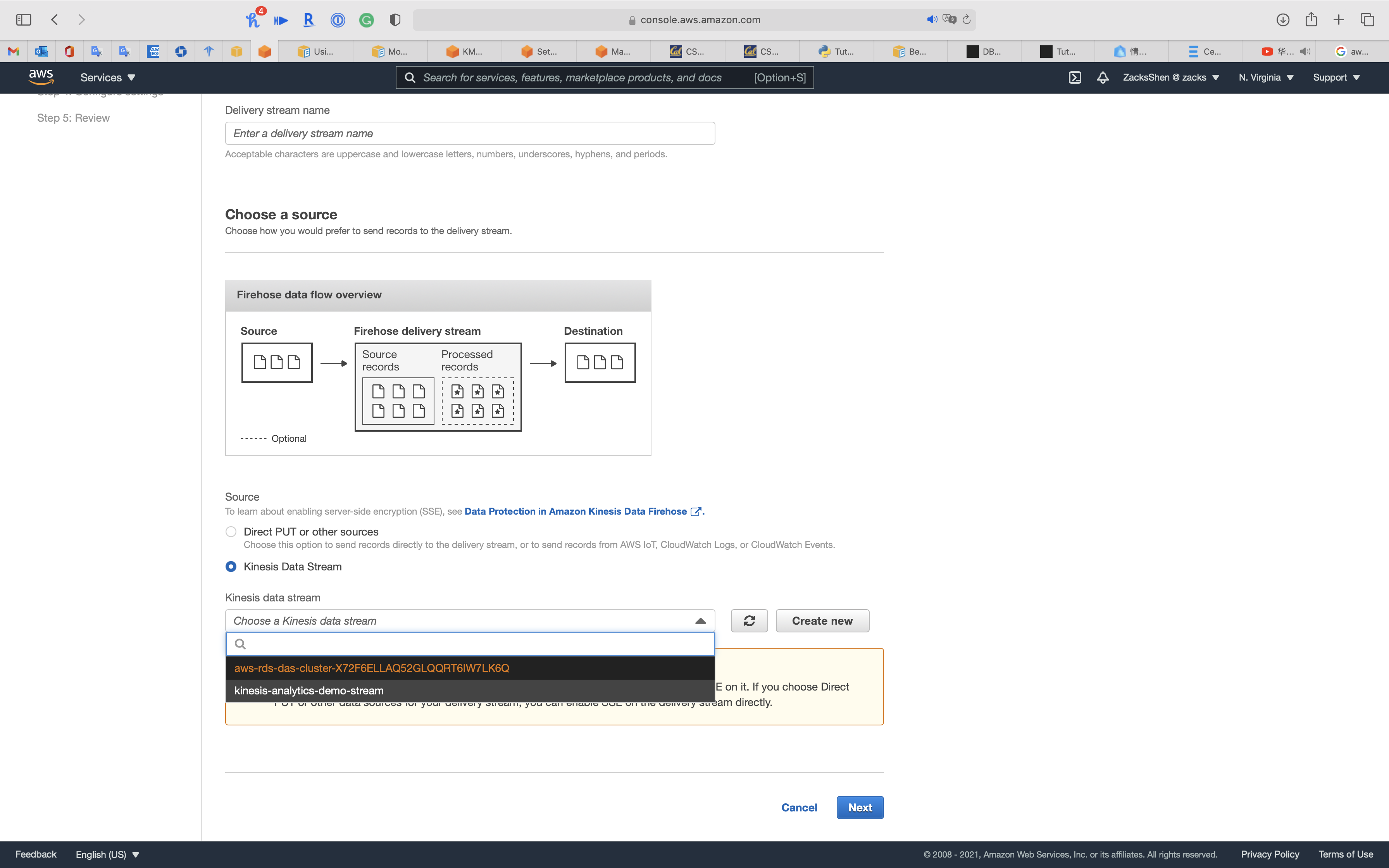Click the Delivery stream name input field

(469, 133)
